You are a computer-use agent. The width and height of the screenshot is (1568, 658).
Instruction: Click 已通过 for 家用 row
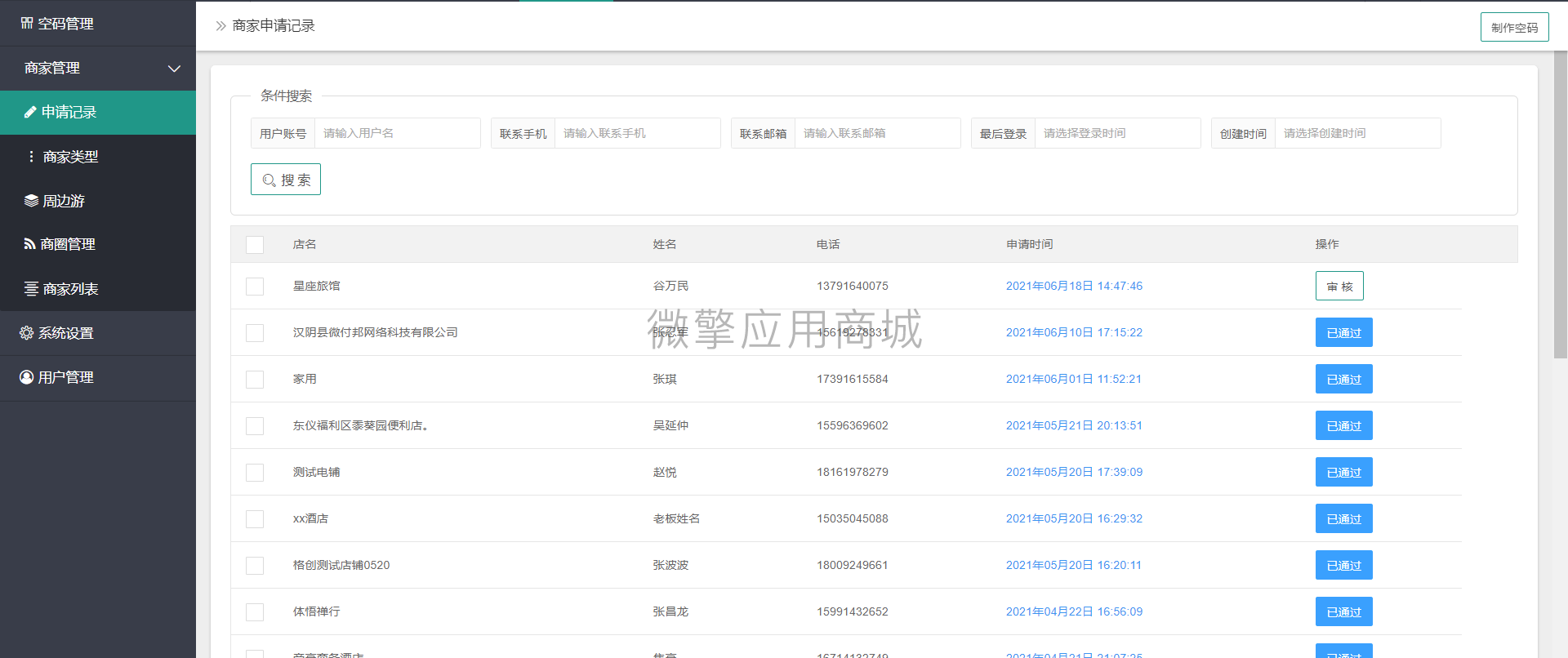point(1343,379)
